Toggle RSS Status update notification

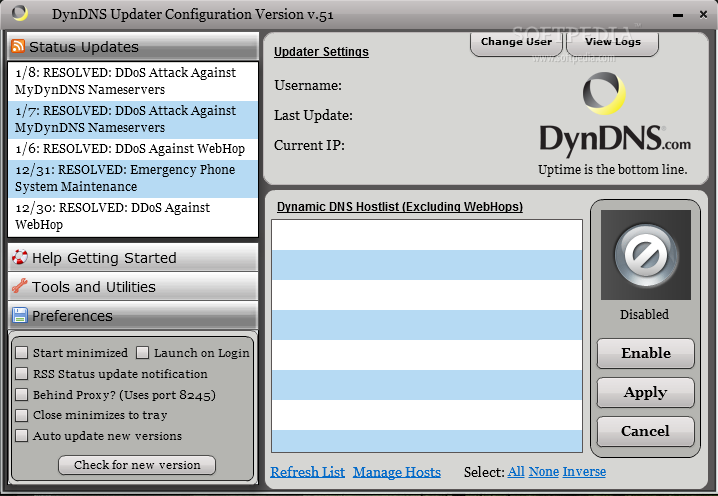(x=22, y=374)
